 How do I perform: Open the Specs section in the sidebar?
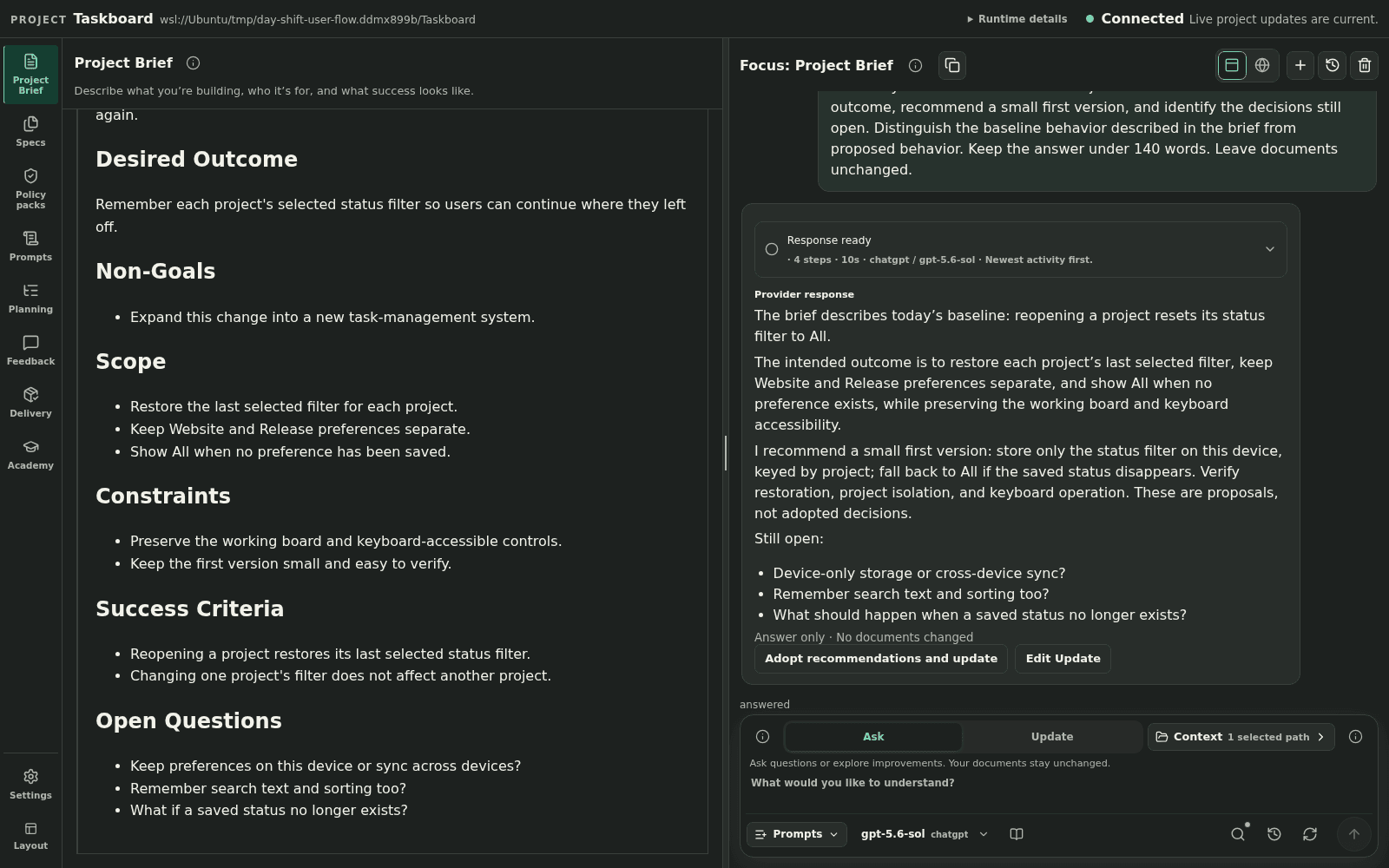point(30,131)
